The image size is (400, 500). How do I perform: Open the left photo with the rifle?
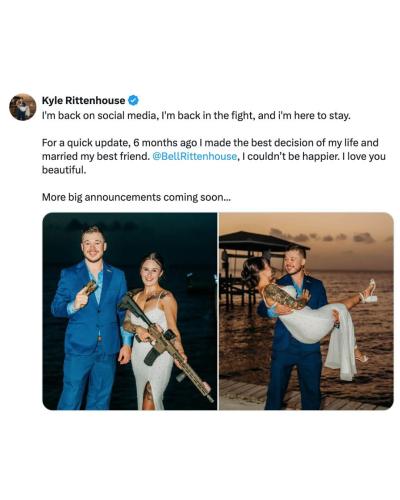(x=130, y=311)
